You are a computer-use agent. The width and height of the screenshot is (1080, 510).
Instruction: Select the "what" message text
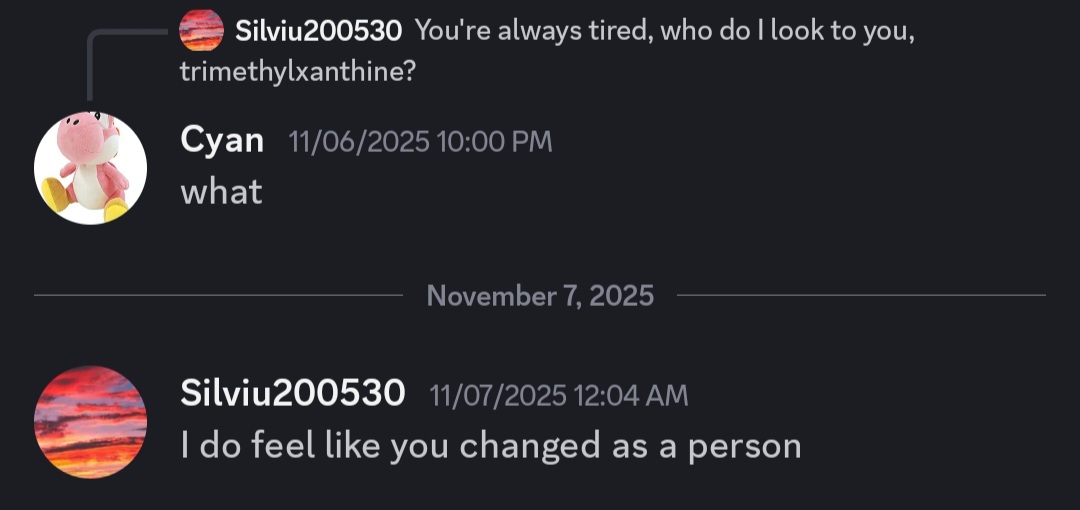(221, 191)
